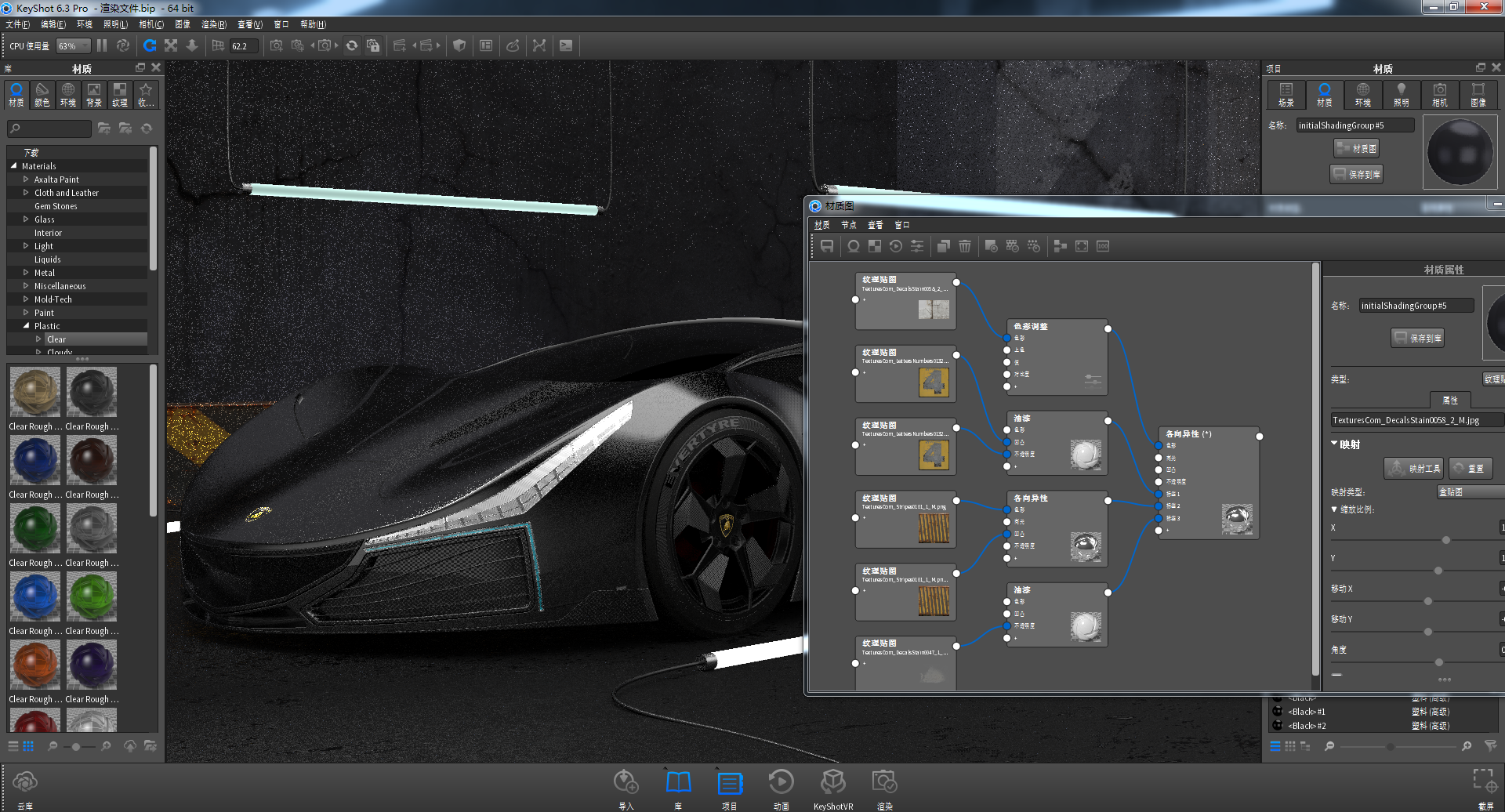Duplicate a node with the copy icon
The height and width of the screenshot is (812, 1505).
(x=943, y=245)
